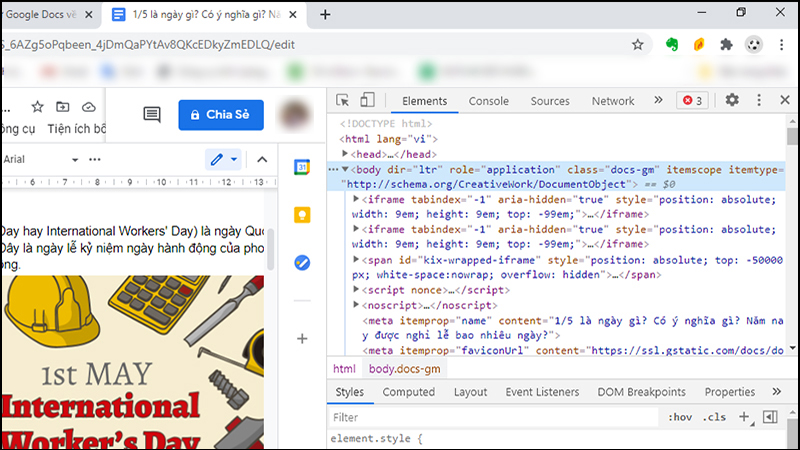Open DevTools customize three-dot menu
The height and width of the screenshot is (450, 800).
pyautogui.click(x=759, y=100)
